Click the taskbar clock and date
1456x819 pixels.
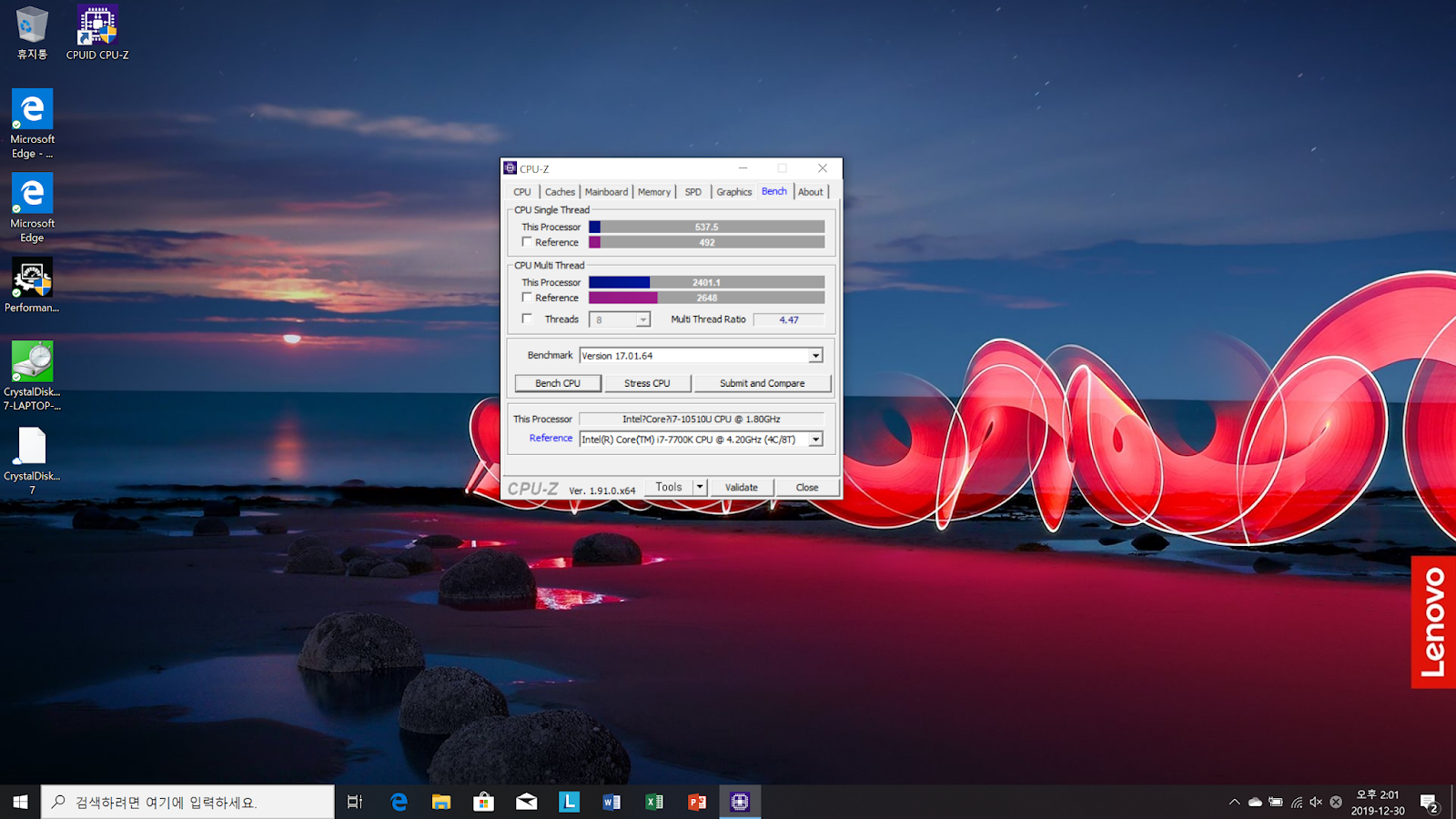[1378, 803]
